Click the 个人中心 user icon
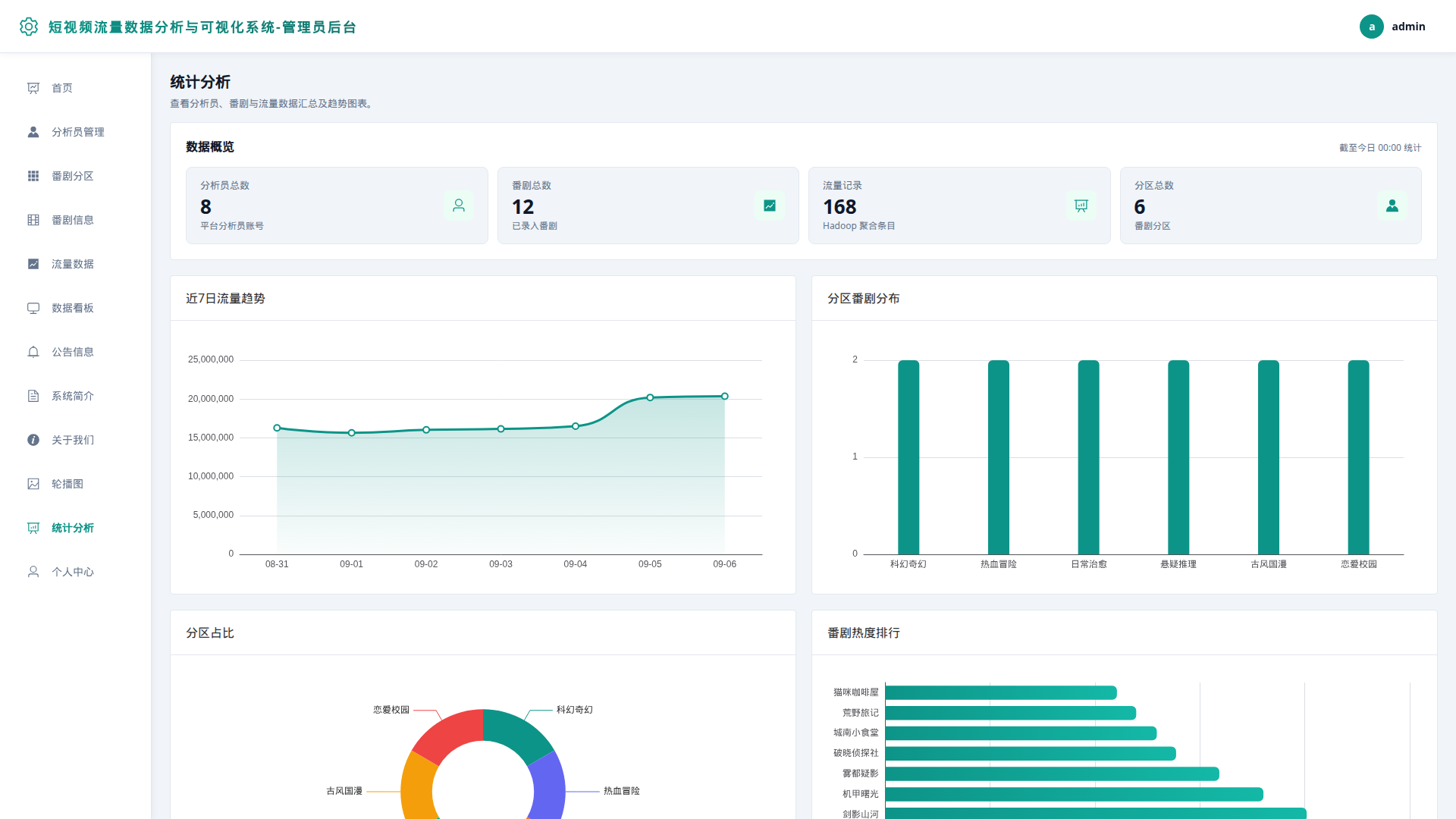This screenshot has width=1456, height=819. pyautogui.click(x=33, y=572)
